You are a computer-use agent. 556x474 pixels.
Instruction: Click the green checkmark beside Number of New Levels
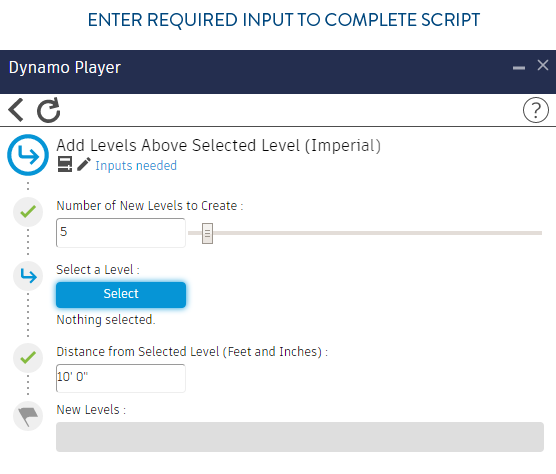click(x=28, y=212)
